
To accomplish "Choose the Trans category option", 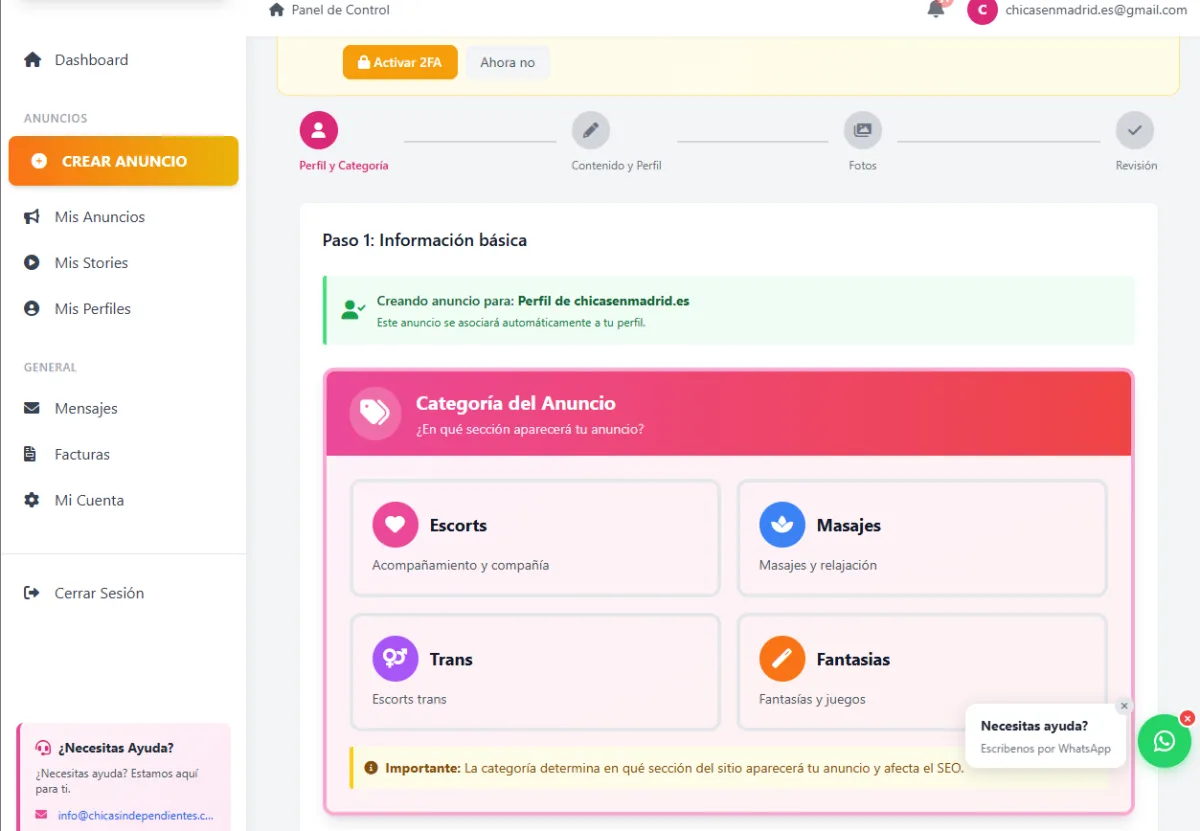I will (535, 672).
